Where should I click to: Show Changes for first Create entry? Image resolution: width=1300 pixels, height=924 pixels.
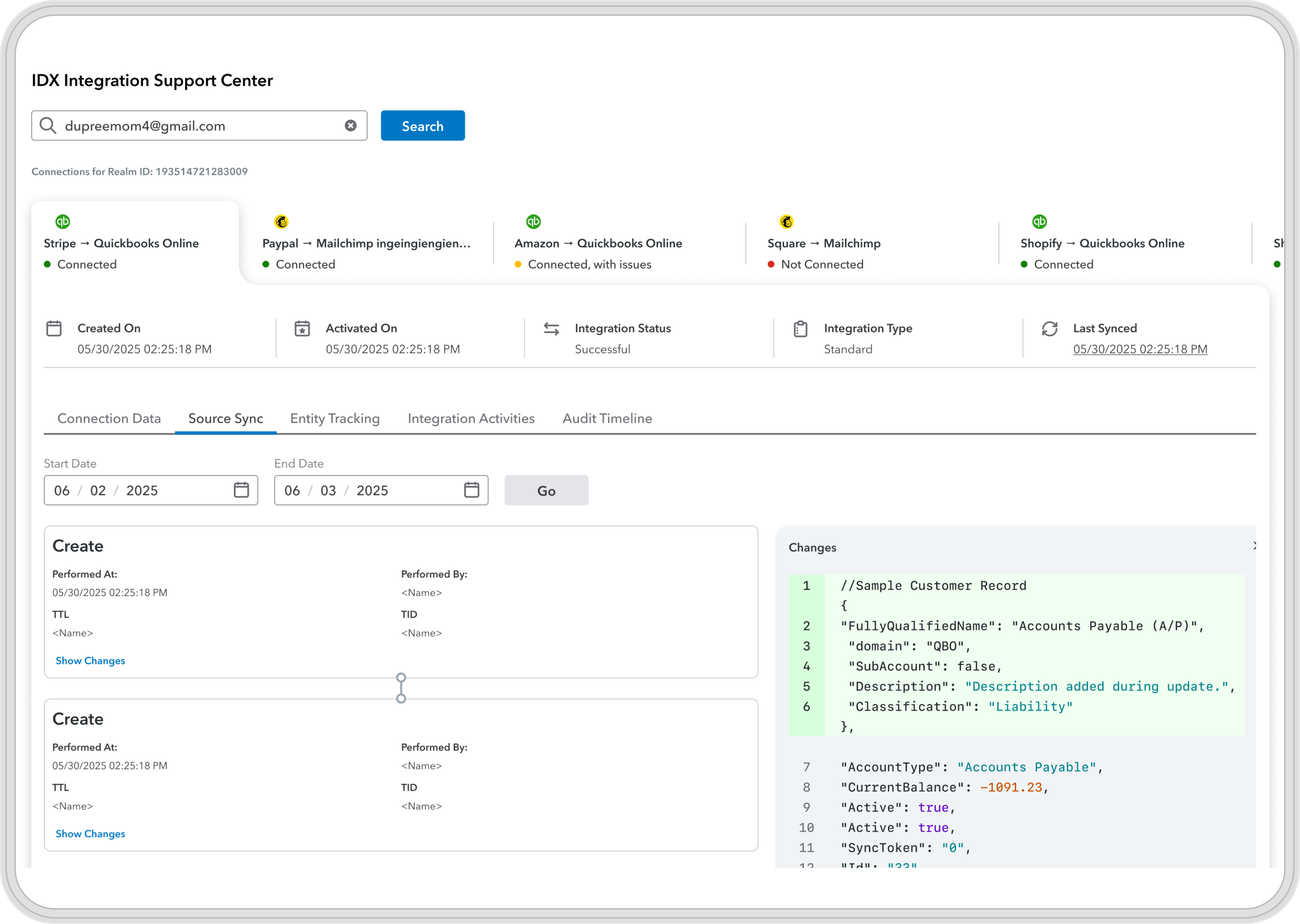coord(90,661)
